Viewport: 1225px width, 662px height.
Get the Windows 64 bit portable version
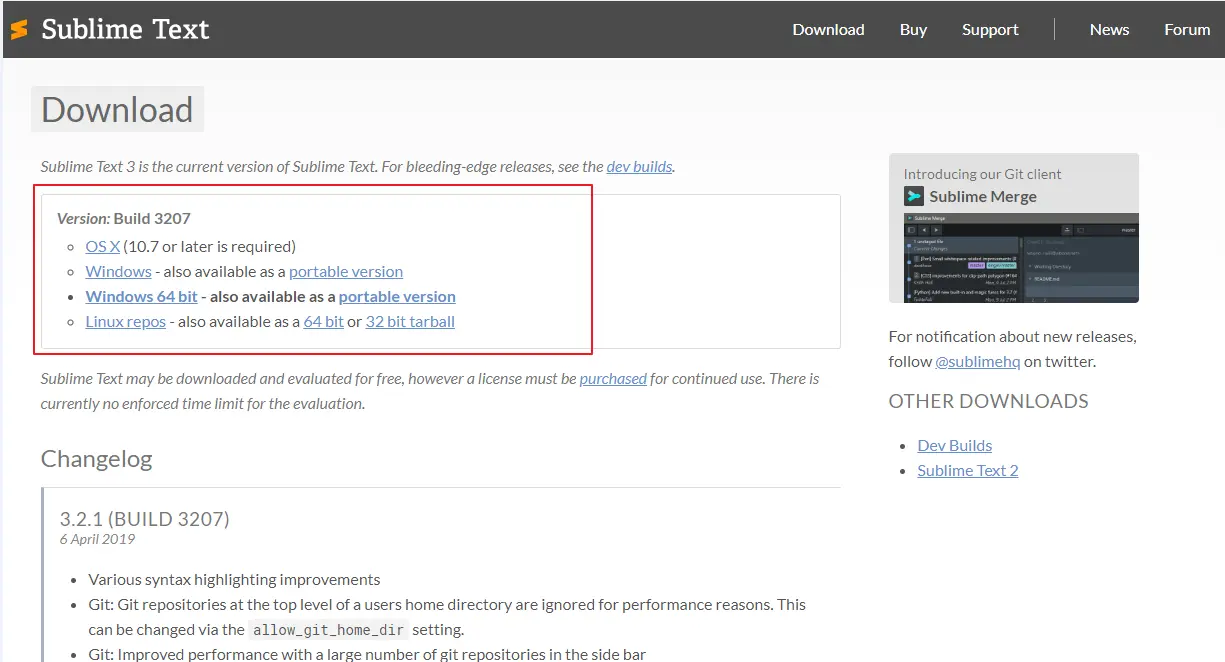[x=397, y=296]
